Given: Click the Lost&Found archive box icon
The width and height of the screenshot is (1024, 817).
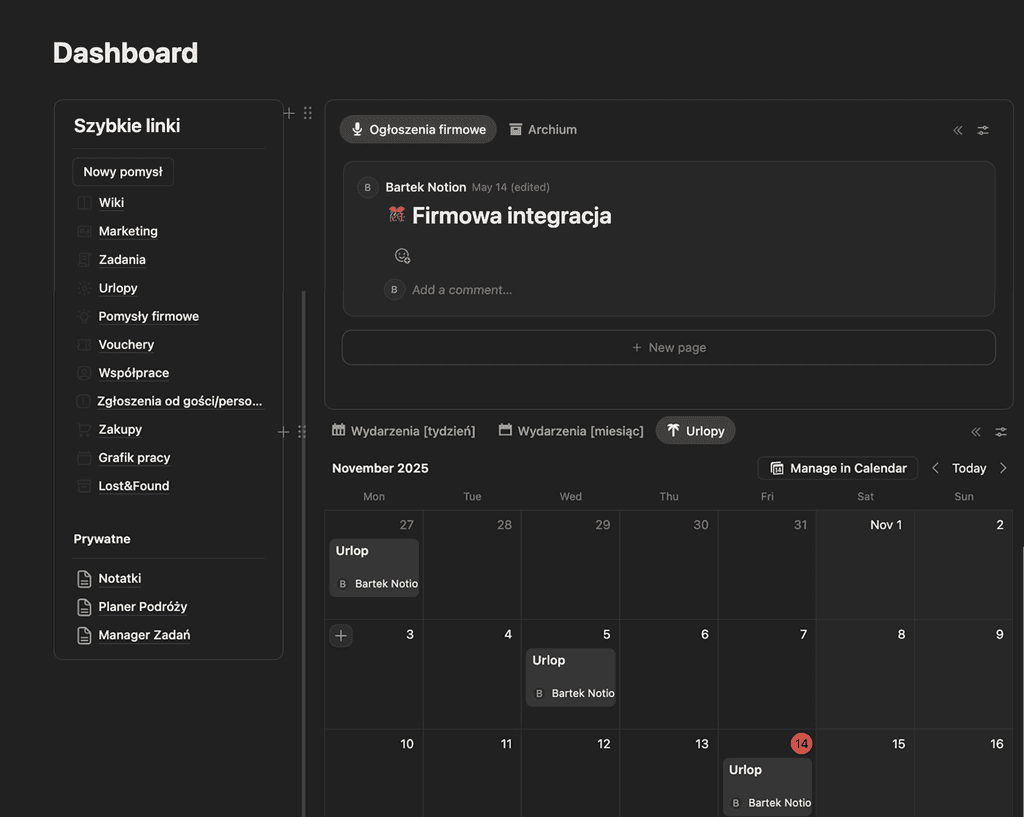Looking at the screenshot, I should pos(84,486).
